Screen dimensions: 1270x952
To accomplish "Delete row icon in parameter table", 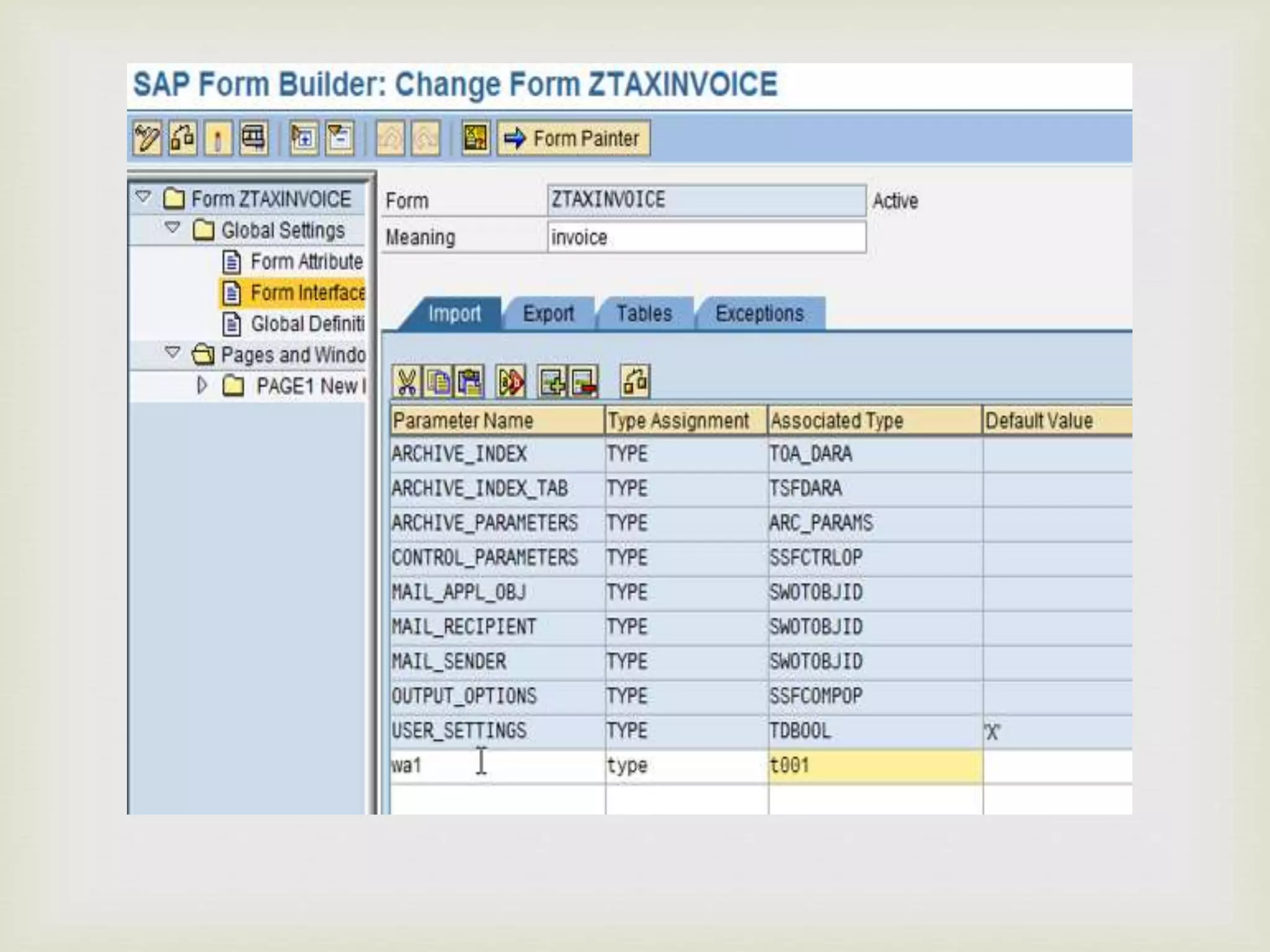I will pyautogui.click(x=584, y=381).
